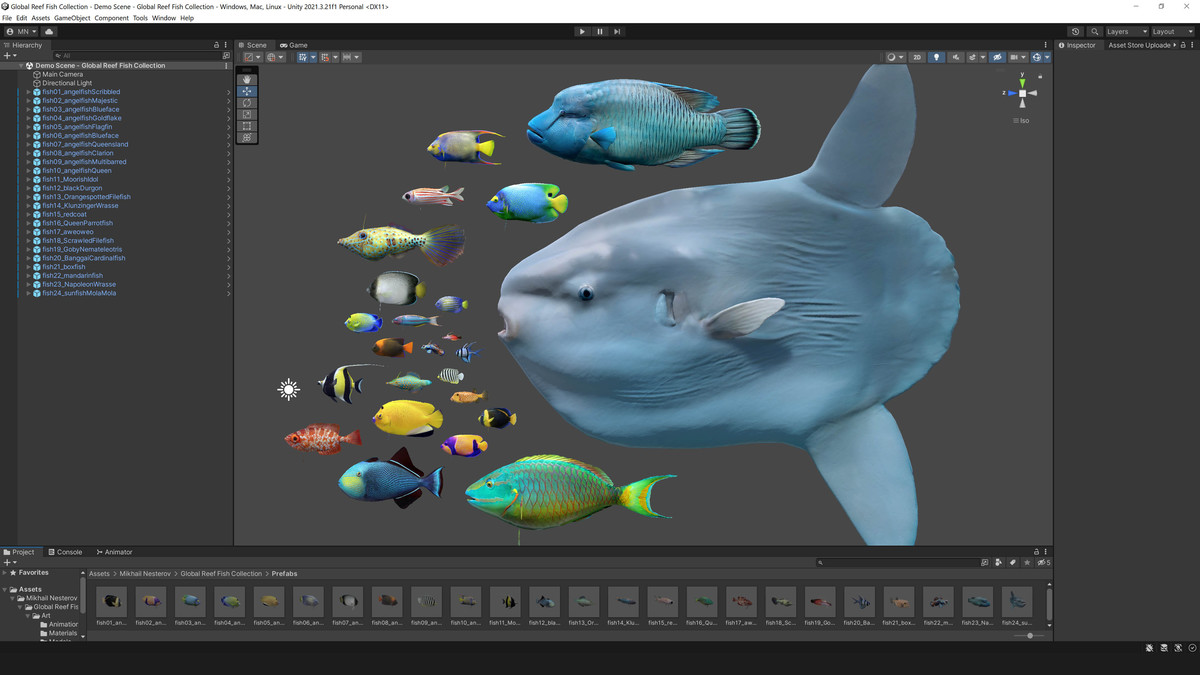Toggle Scene view lighting with bulb icon
This screenshot has height=675, width=1200.
point(937,57)
